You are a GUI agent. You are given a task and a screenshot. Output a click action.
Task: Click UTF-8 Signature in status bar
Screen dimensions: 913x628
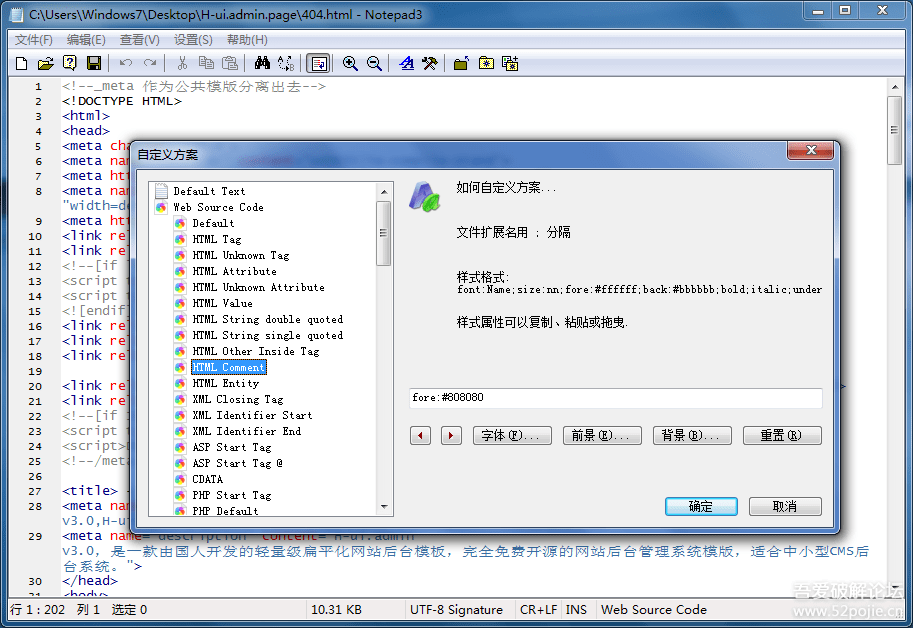(456, 609)
